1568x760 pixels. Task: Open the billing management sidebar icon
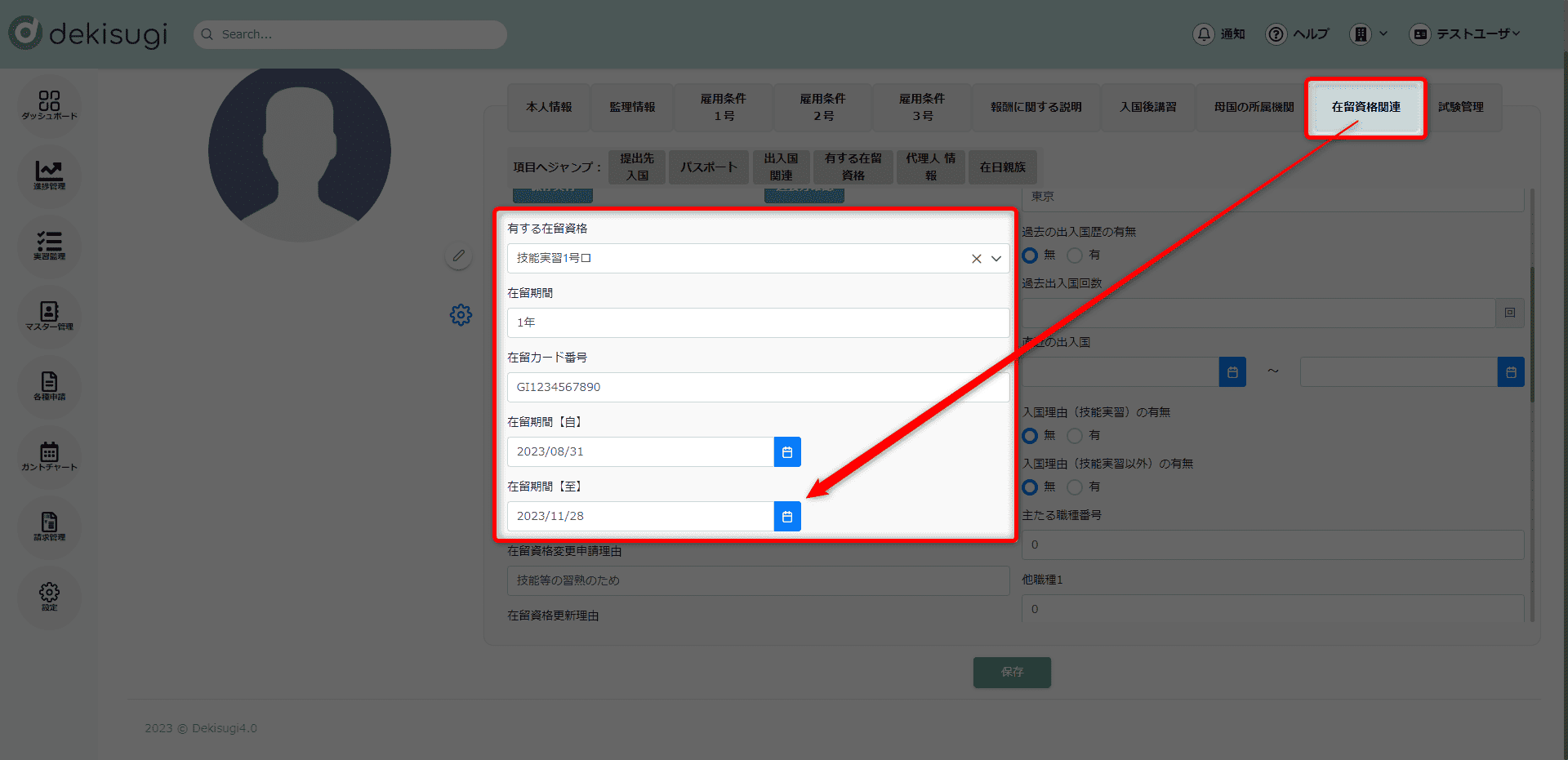[49, 526]
